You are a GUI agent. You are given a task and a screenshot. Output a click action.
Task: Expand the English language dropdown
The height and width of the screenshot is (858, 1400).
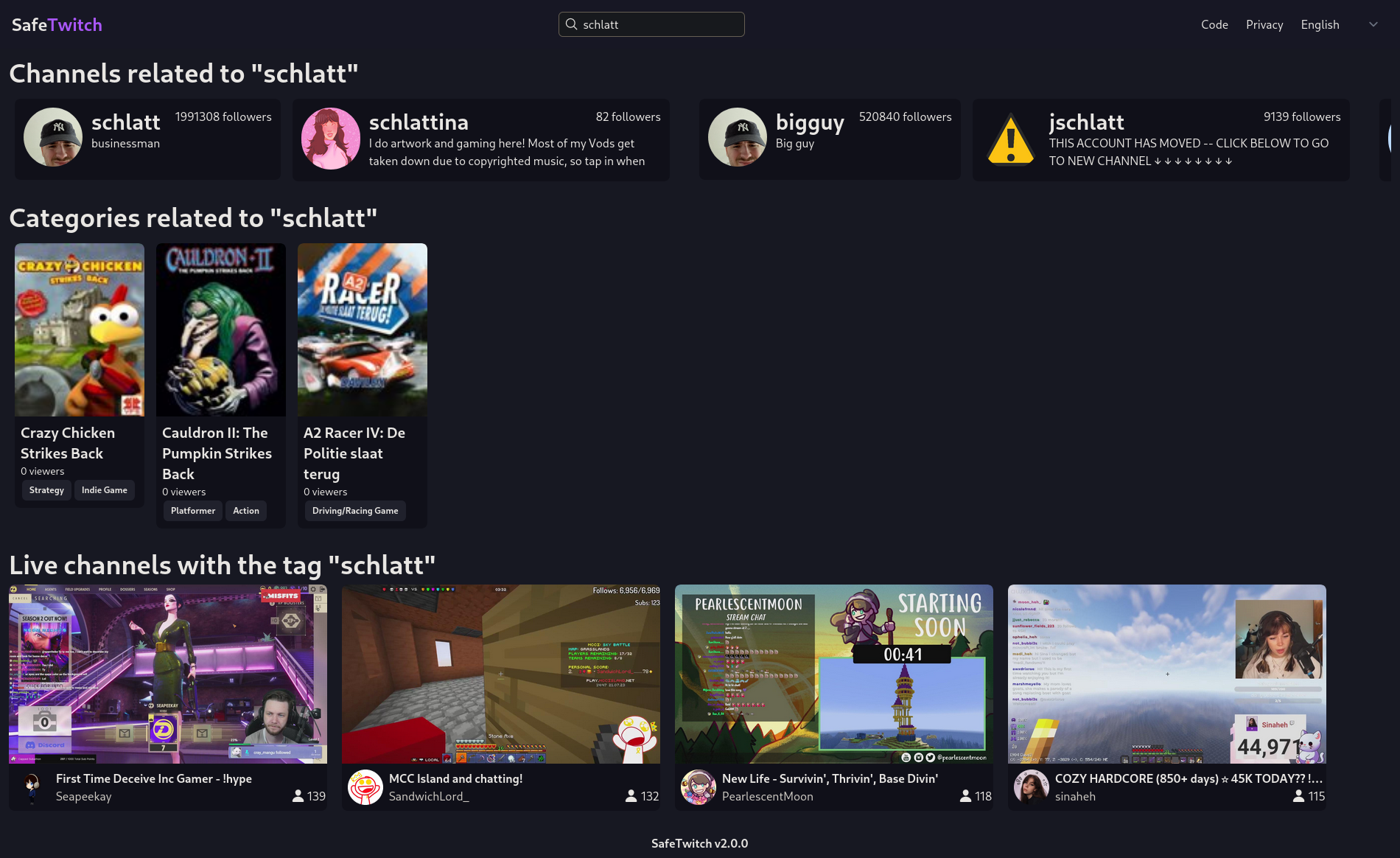(1338, 24)
